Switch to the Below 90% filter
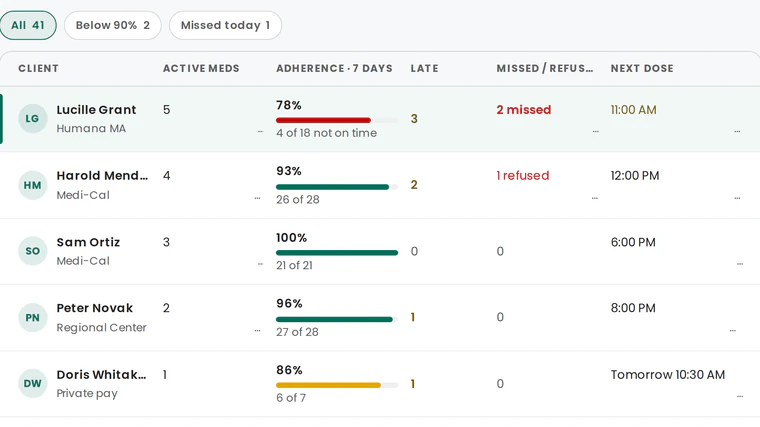Viewport: 760px width, 427px height. click(112, 25)
